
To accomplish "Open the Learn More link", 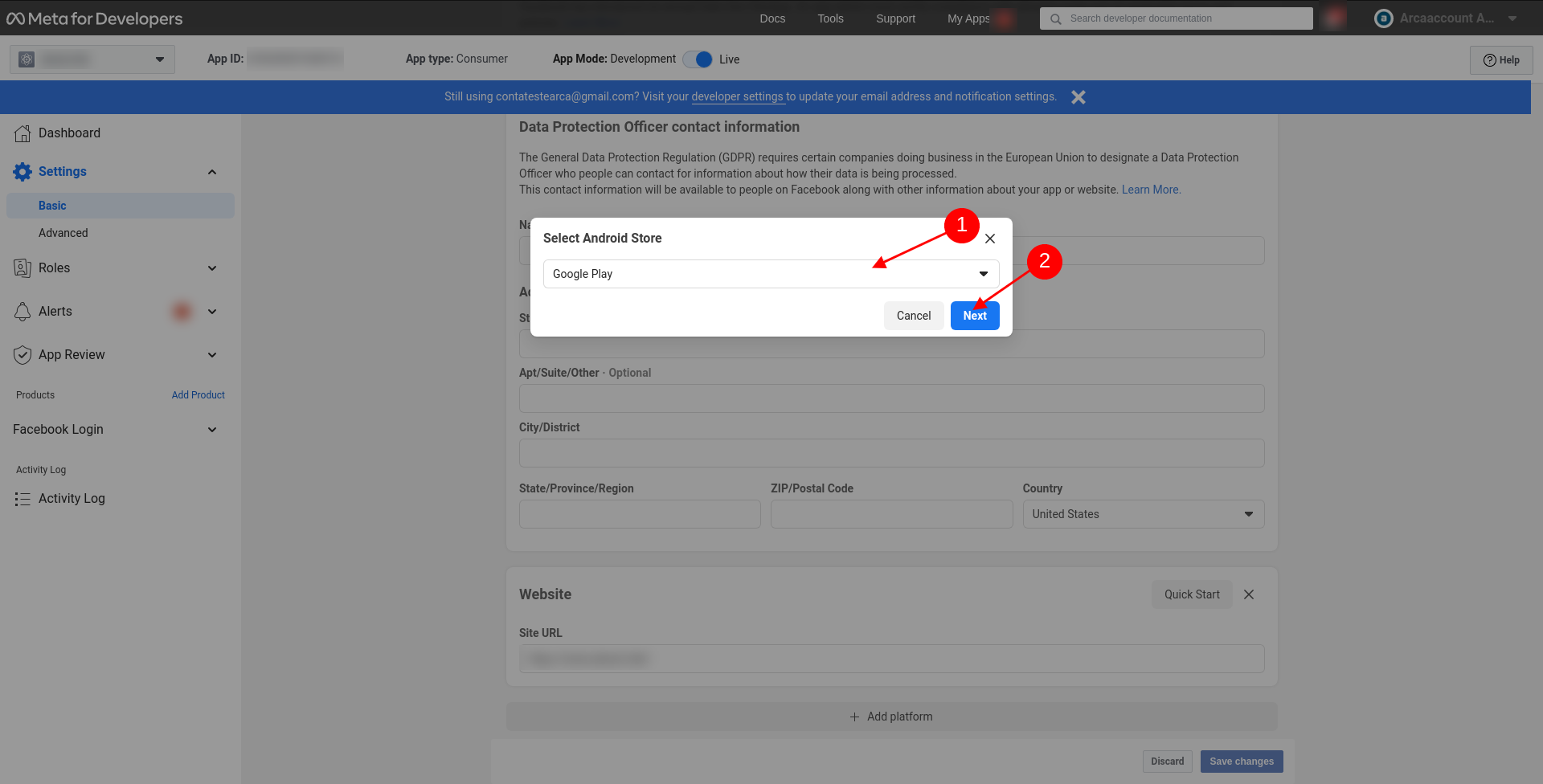I will [x=1150, y=190].
